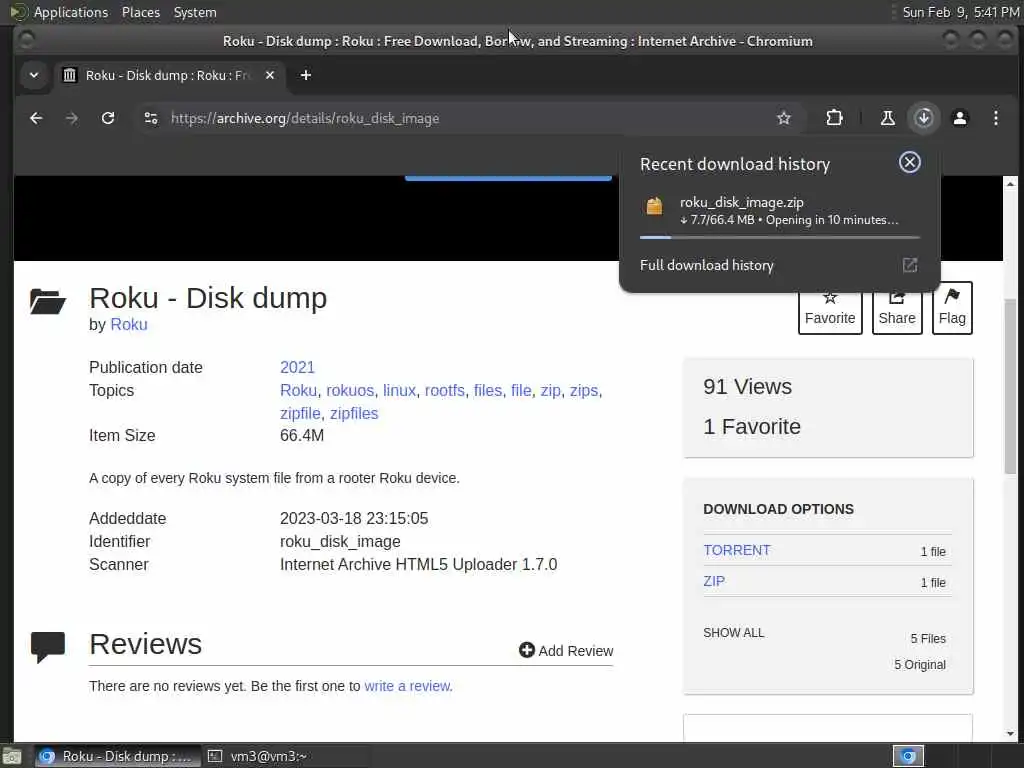Open a new tab with plus button
Image resolution: width=1024 pixels, height=768 pixels.
(x=306, y=75)
